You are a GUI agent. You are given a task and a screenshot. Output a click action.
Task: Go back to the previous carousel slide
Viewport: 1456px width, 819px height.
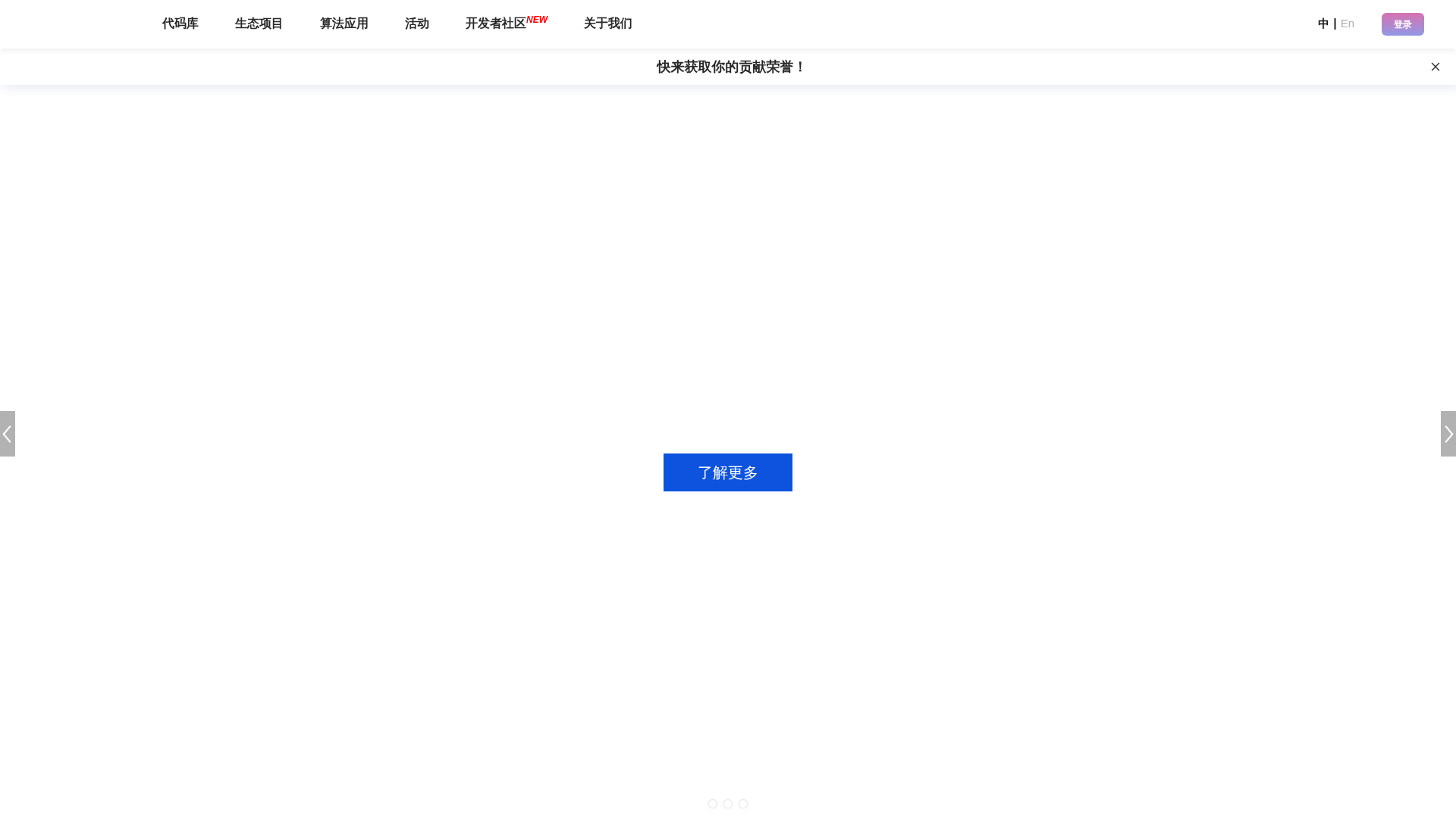tap(7, 433)
